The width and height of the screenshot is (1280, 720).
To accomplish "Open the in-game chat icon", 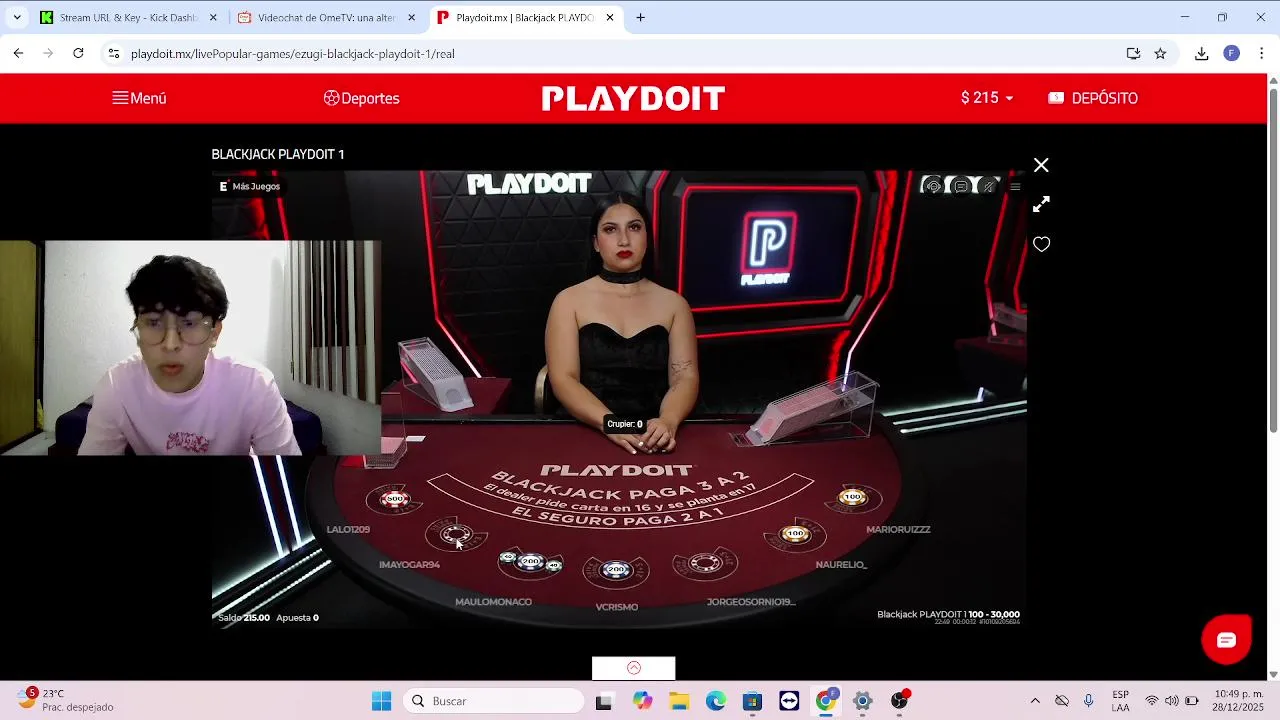I will [961, 186].
